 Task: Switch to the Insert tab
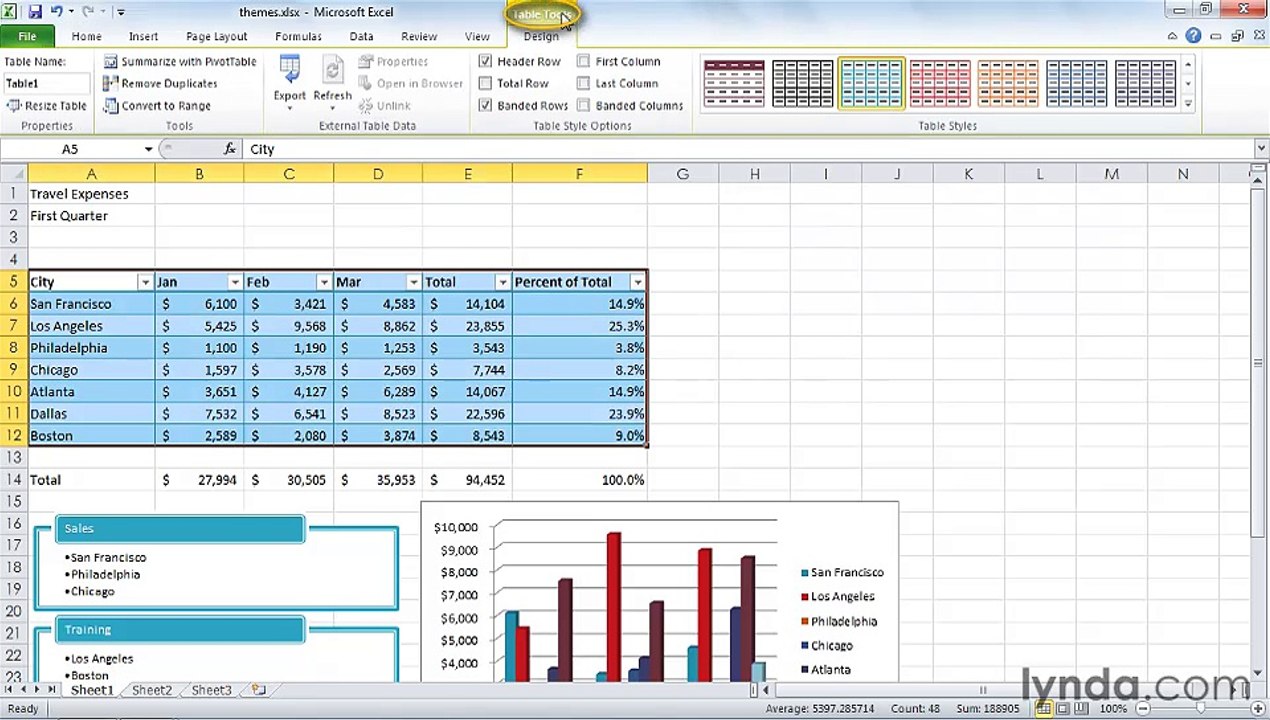coord(143,37)
